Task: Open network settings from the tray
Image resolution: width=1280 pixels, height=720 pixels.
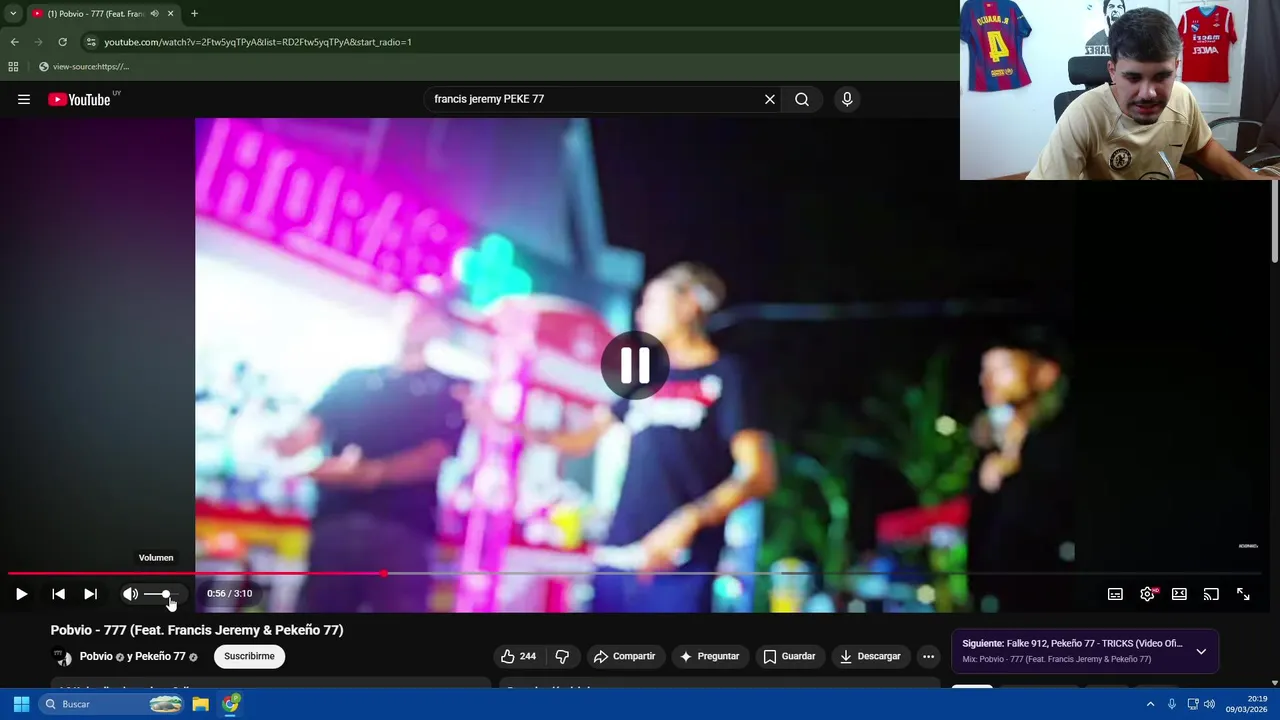Action: [1193, 704]
